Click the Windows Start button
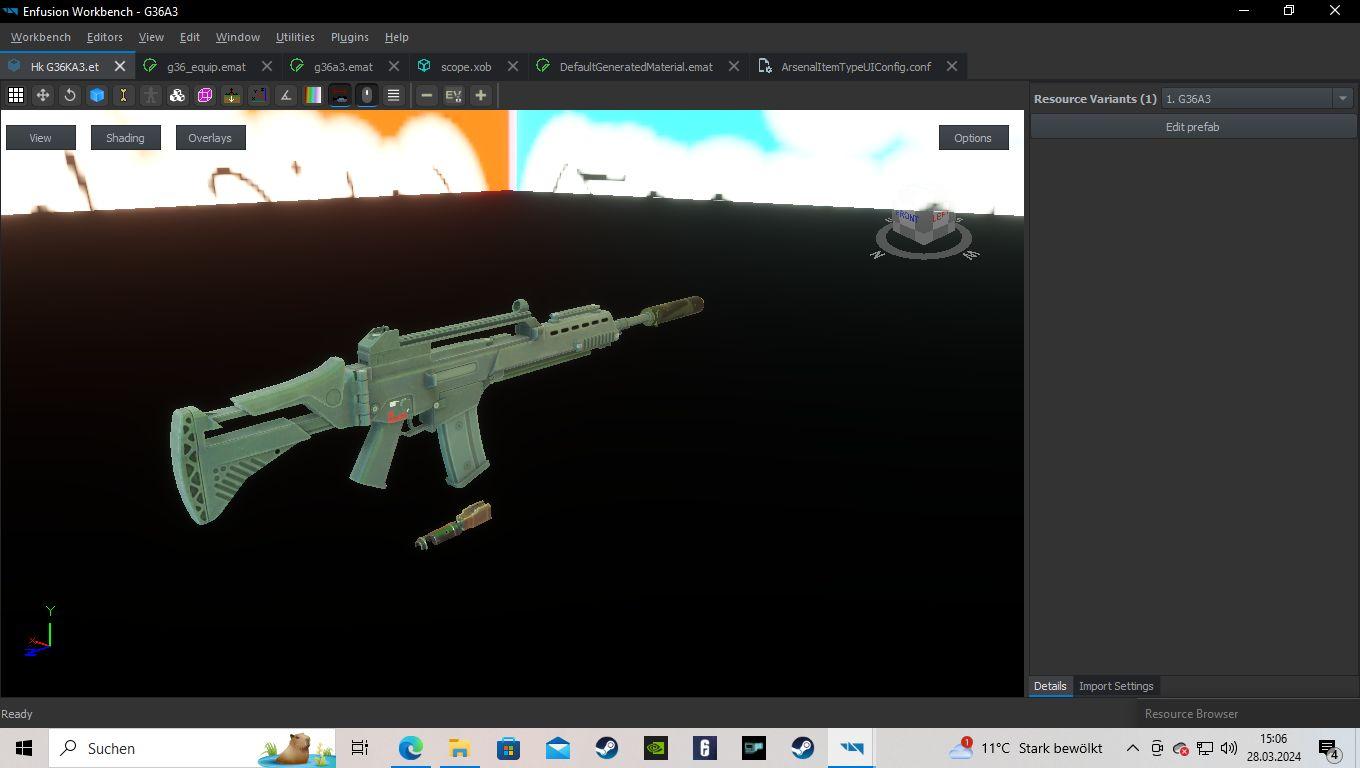This screenshot has width=1360, height=768. coord(24,748)
